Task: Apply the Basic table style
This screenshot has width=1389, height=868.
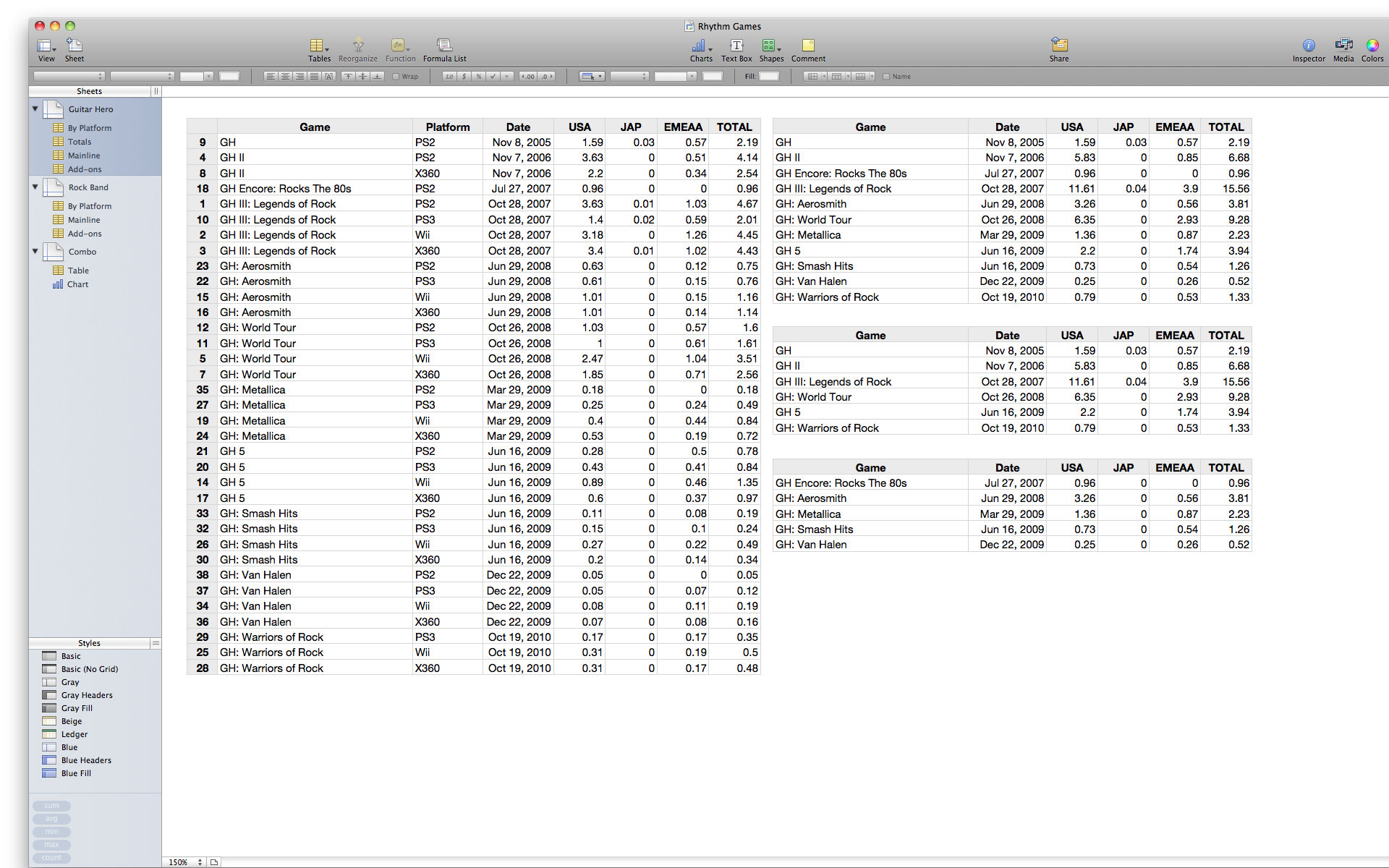Action: pos(71,656)
